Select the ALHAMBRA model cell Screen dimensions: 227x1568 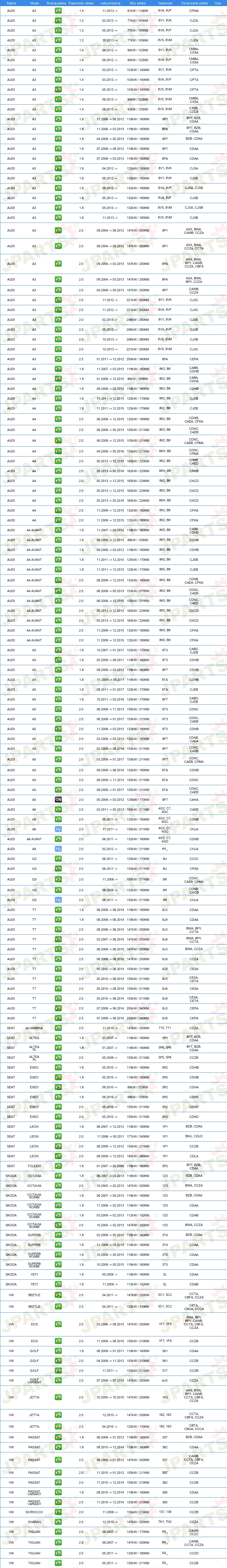tap(34, 1028)
